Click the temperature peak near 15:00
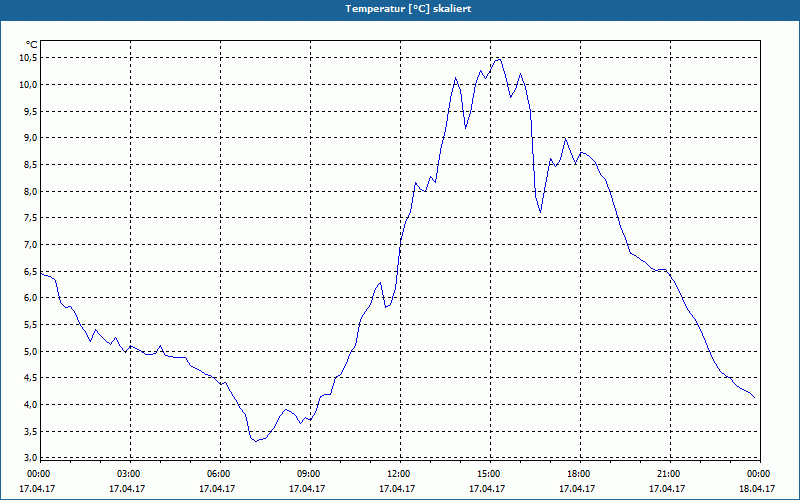 (498, 59)
